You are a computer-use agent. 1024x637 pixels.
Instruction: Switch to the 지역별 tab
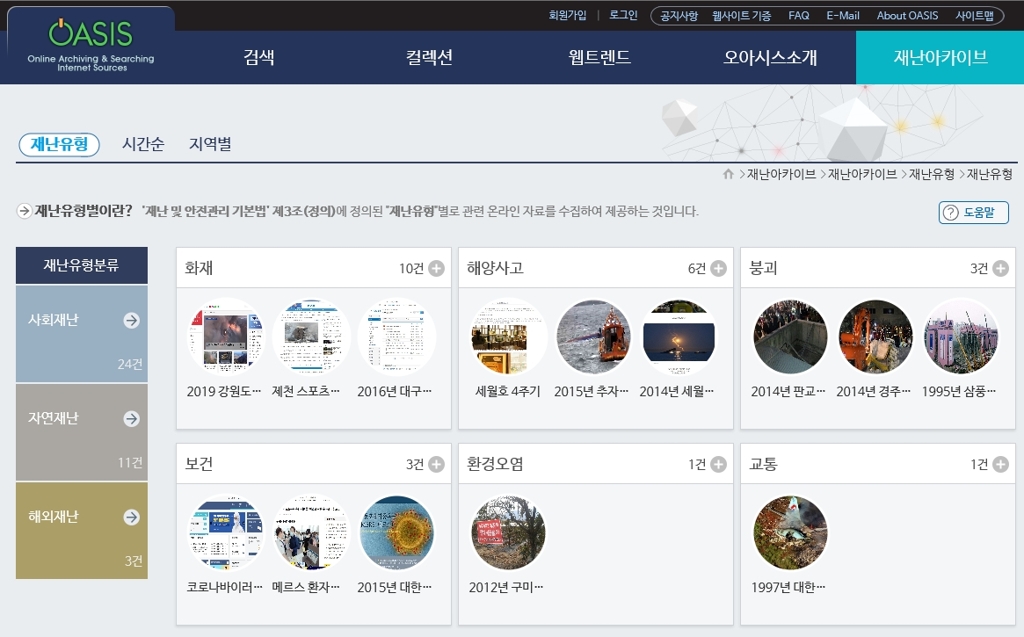(x=210, y=144)
